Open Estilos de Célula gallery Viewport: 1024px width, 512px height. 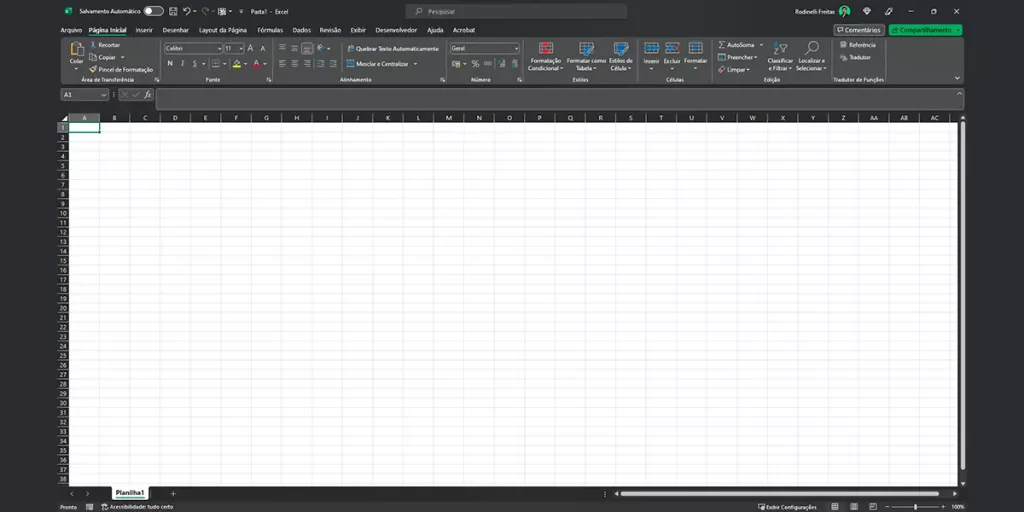[620, 57]
